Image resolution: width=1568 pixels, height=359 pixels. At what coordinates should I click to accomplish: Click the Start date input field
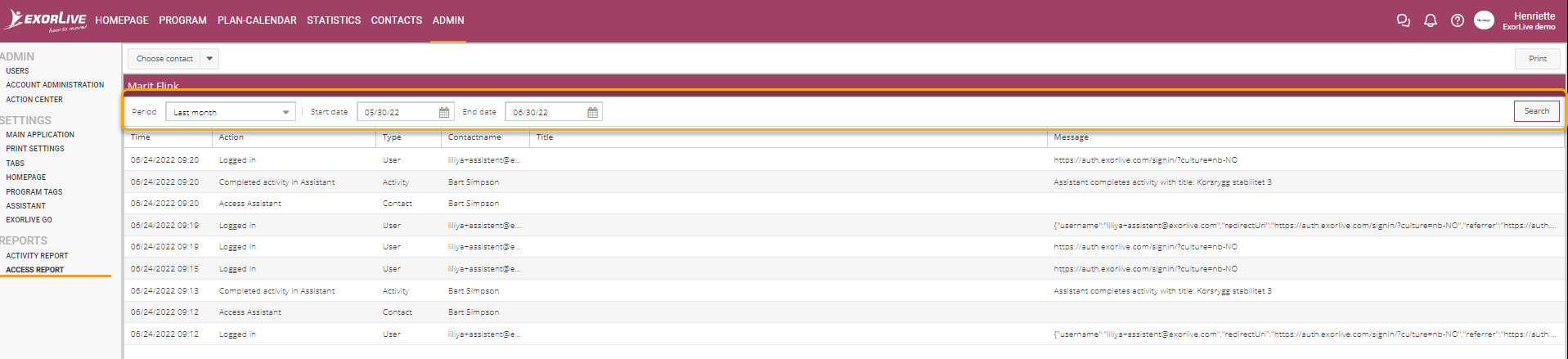pos(398,112)
